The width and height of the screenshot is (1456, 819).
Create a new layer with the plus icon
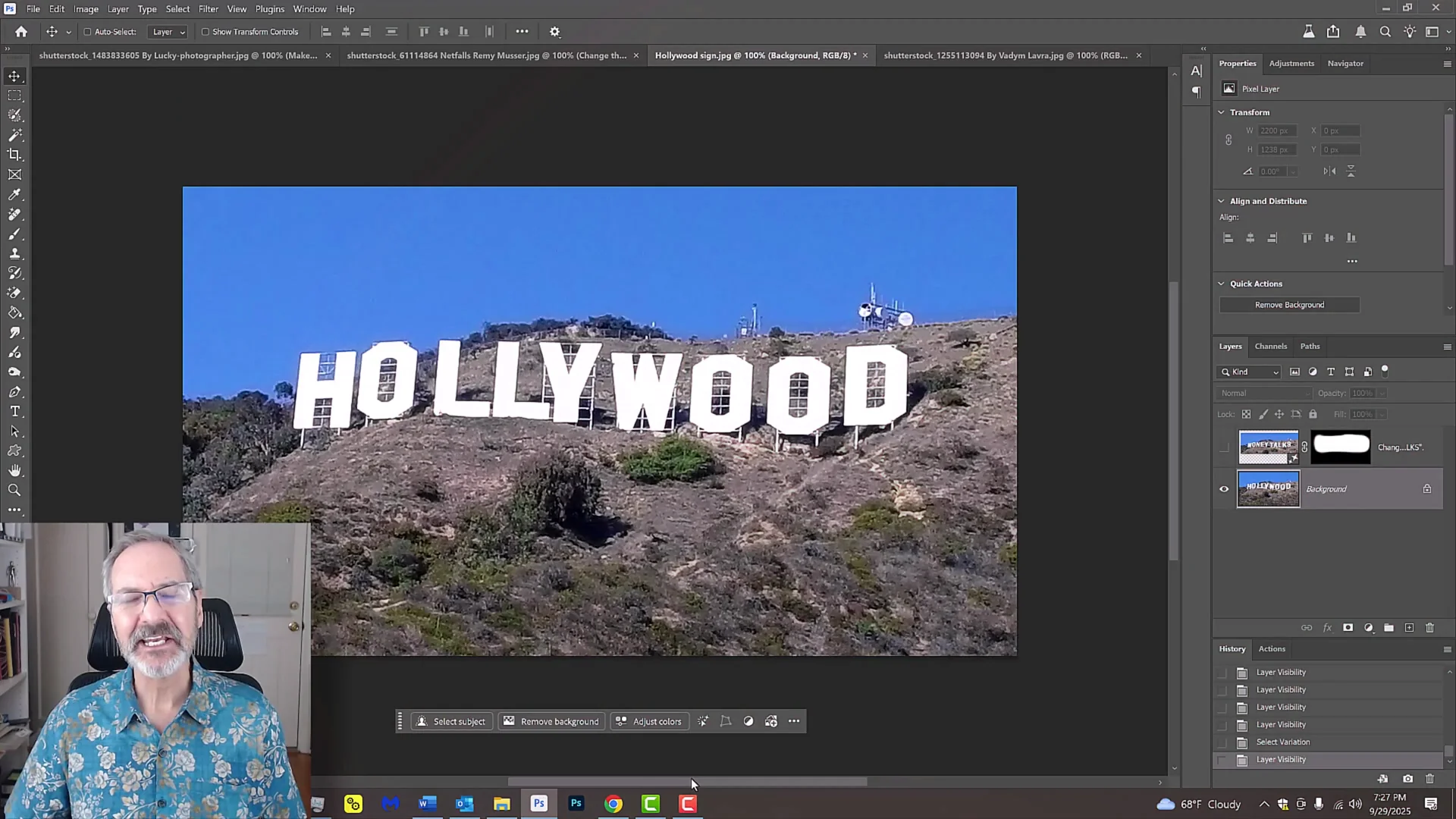coord(1409,628)
